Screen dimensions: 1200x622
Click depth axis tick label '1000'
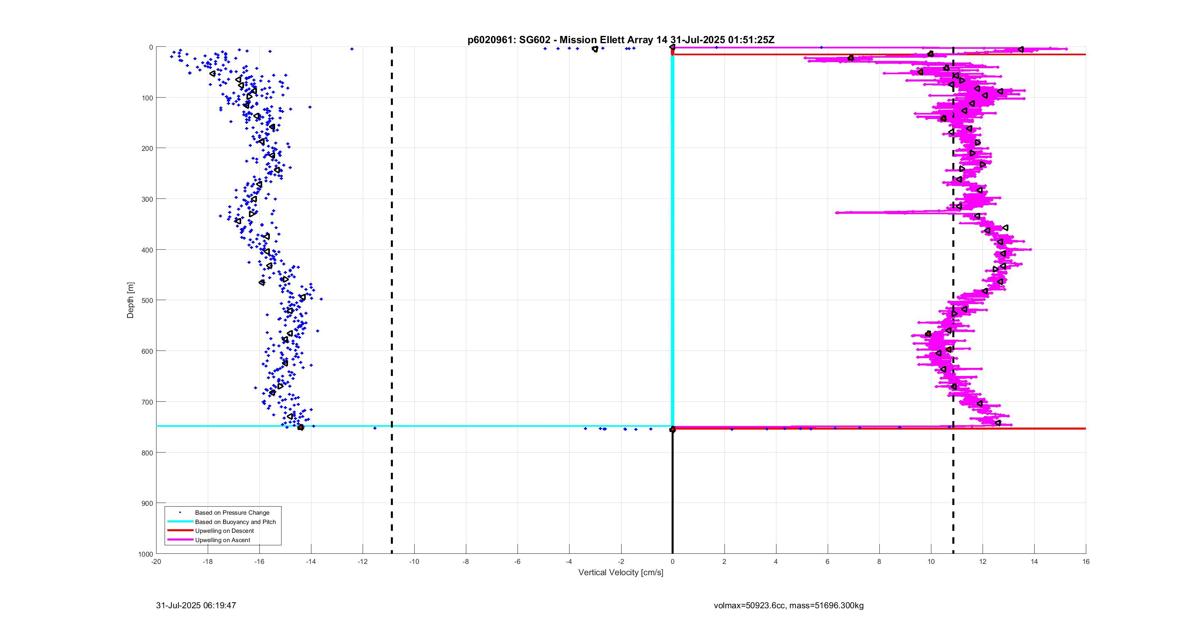pyautogui.click(x=144, y=553)
